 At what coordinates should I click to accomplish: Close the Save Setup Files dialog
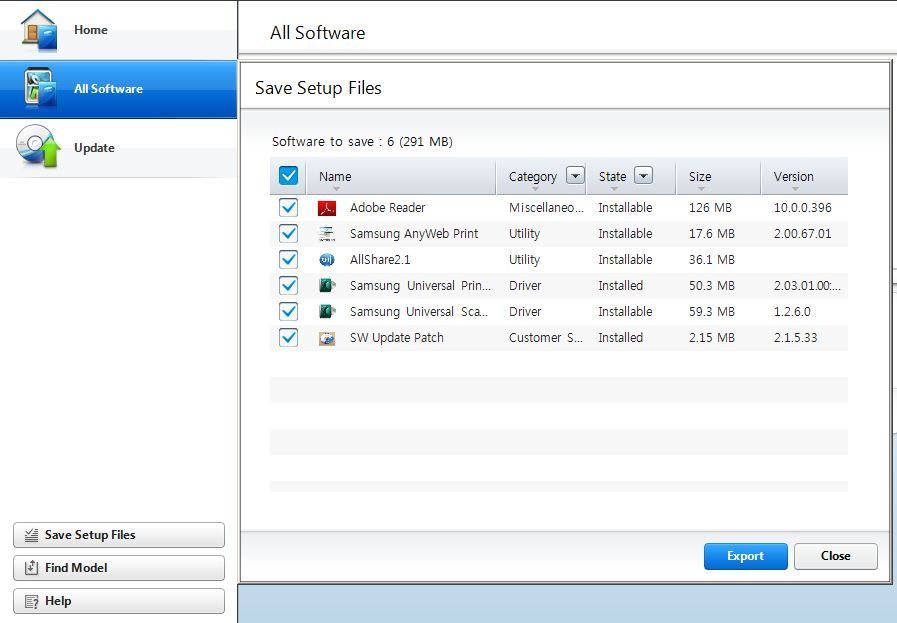[836, 556]
